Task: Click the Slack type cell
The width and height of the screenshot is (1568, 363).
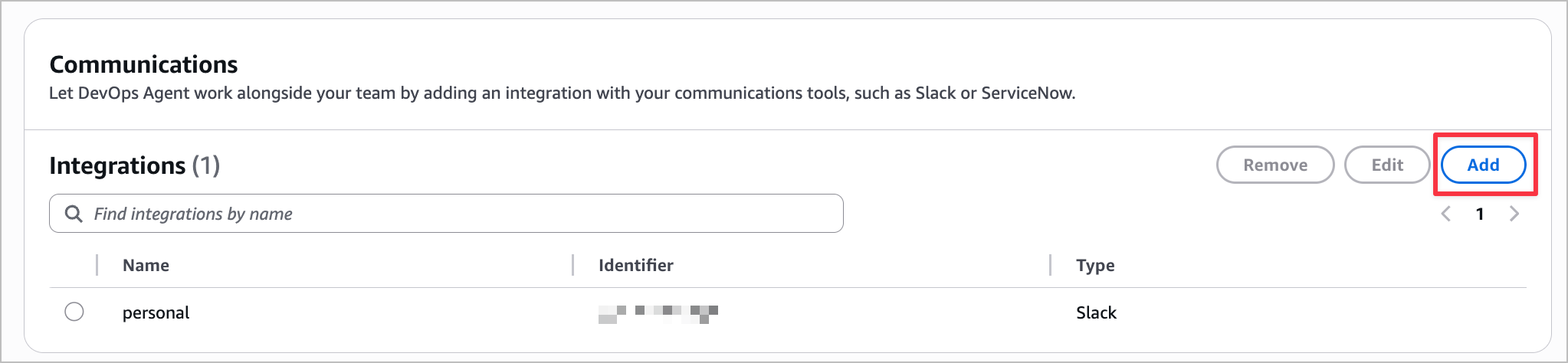Action: [1096, 312]
